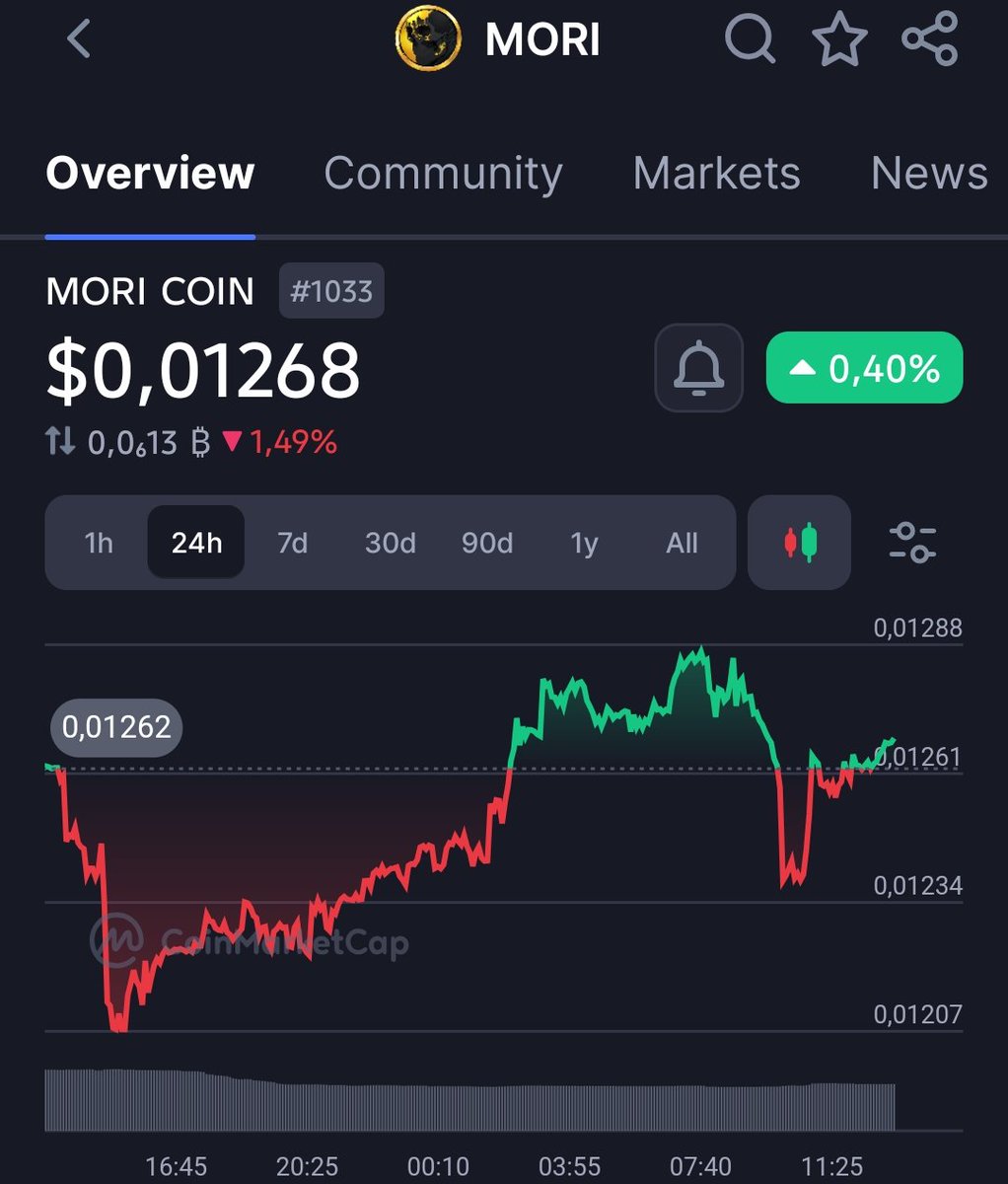Set a price alert with the bell icon
Viewport: 1008px width, 1184px height.
699,367
